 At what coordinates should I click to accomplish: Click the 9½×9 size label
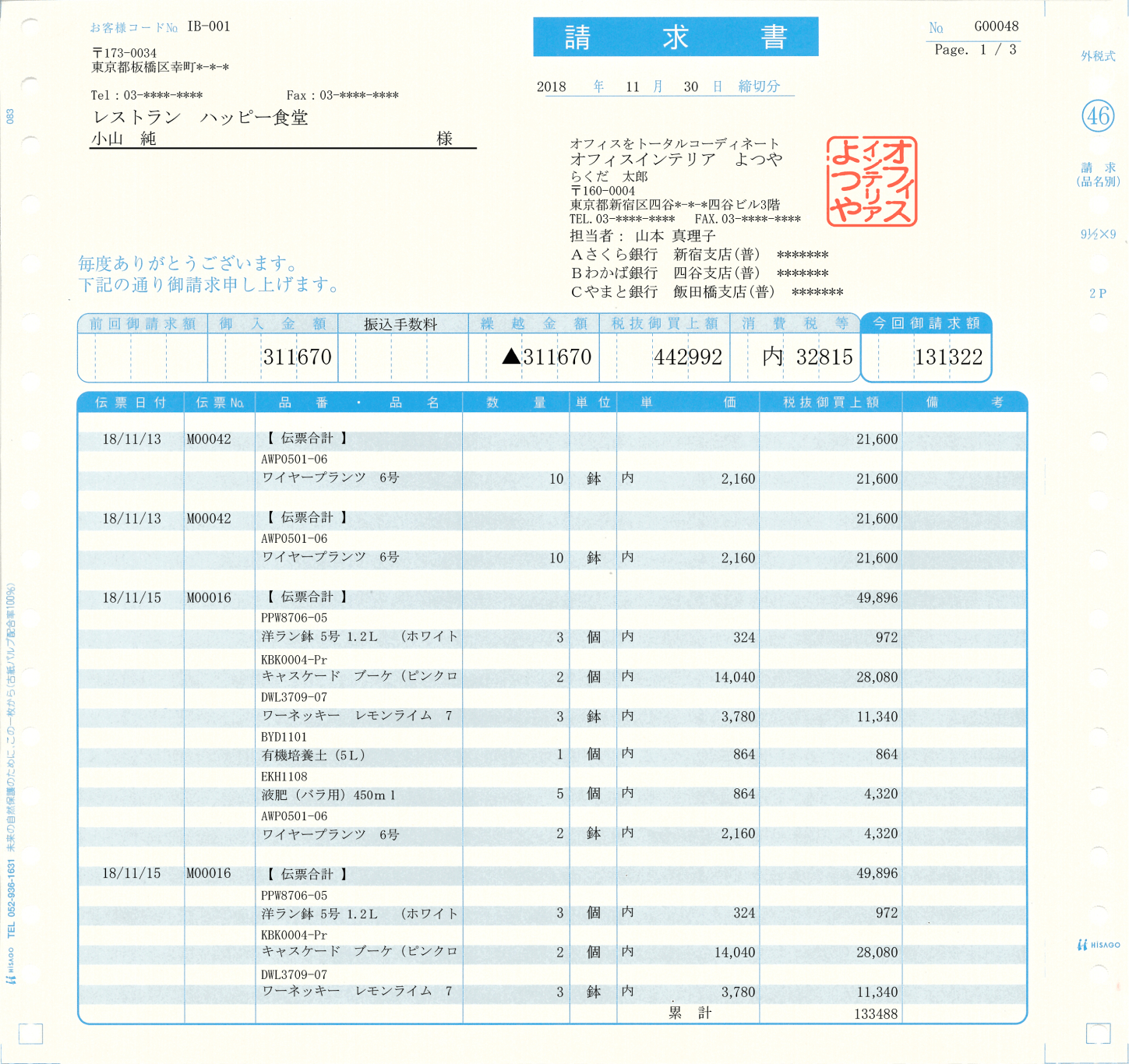(1098, 234)
